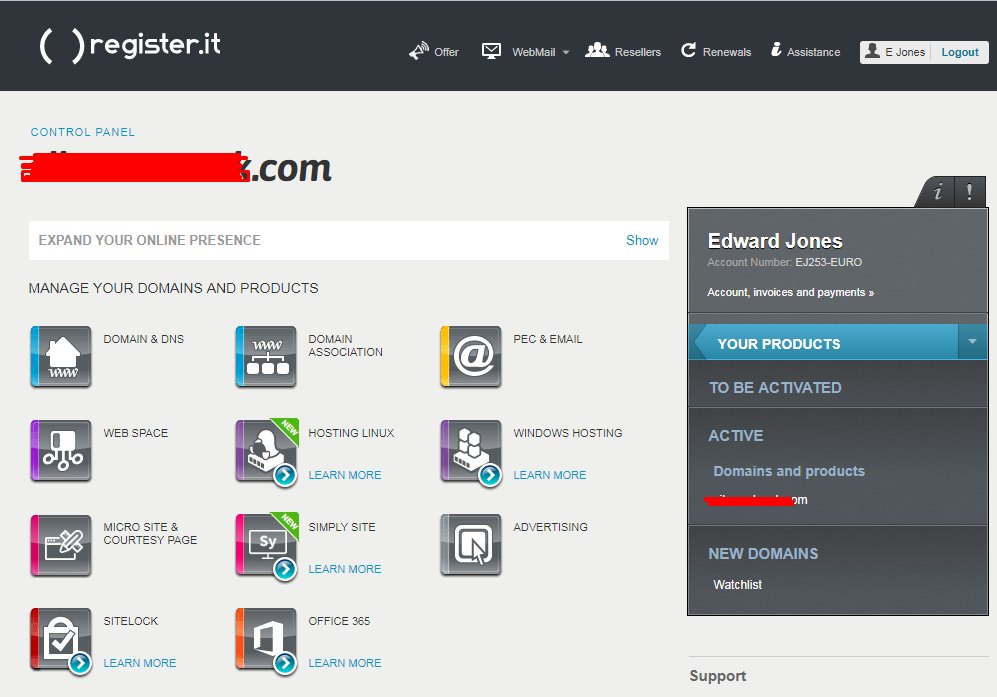The height and width of the screenshot is (697, 997).
Task: Open the Windows Hosting cubes icon
Action: pos(471,451)
